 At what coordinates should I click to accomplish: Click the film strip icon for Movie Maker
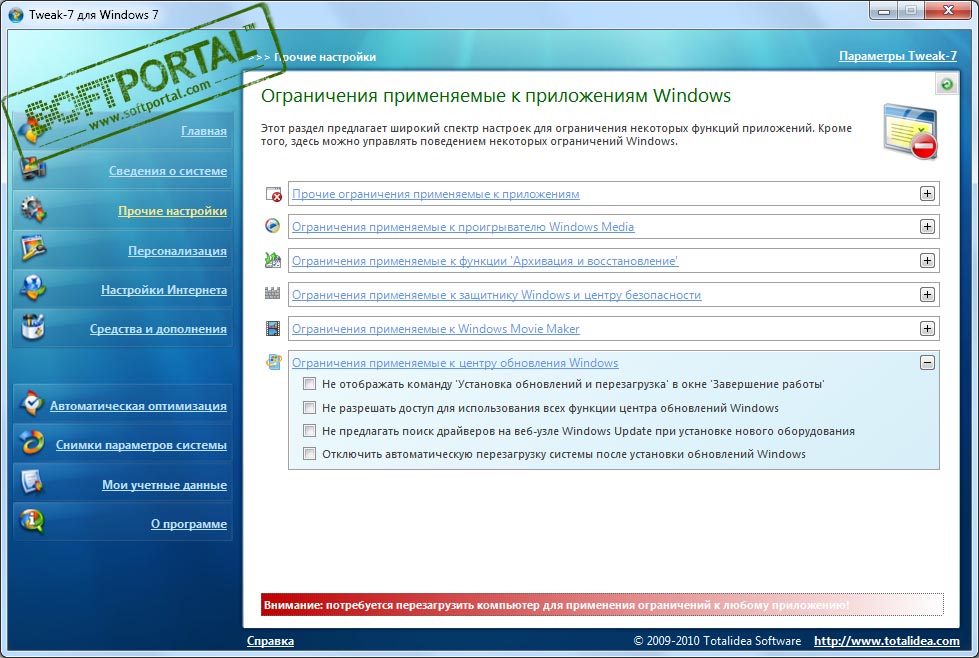click(273, 328)
